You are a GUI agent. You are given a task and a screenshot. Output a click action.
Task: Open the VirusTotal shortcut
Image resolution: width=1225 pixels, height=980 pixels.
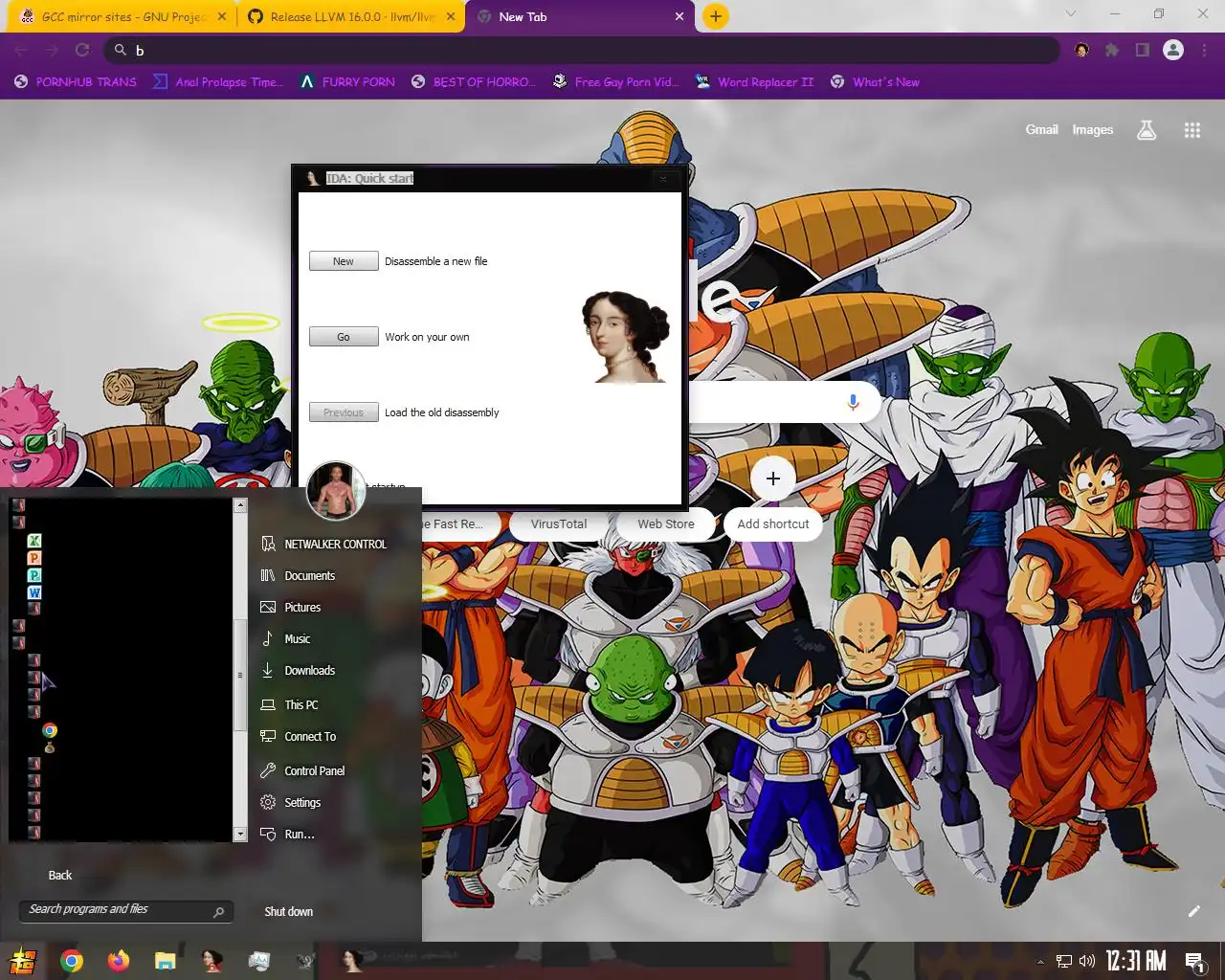point(559,523)
